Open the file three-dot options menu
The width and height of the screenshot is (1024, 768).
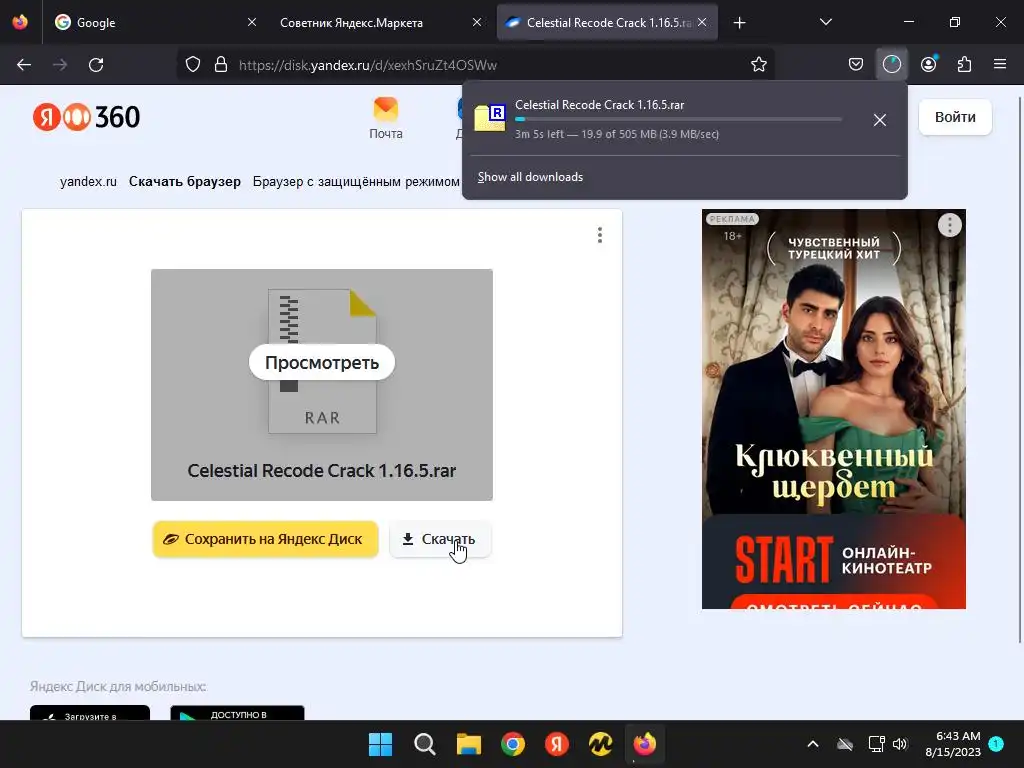point(600,235)
